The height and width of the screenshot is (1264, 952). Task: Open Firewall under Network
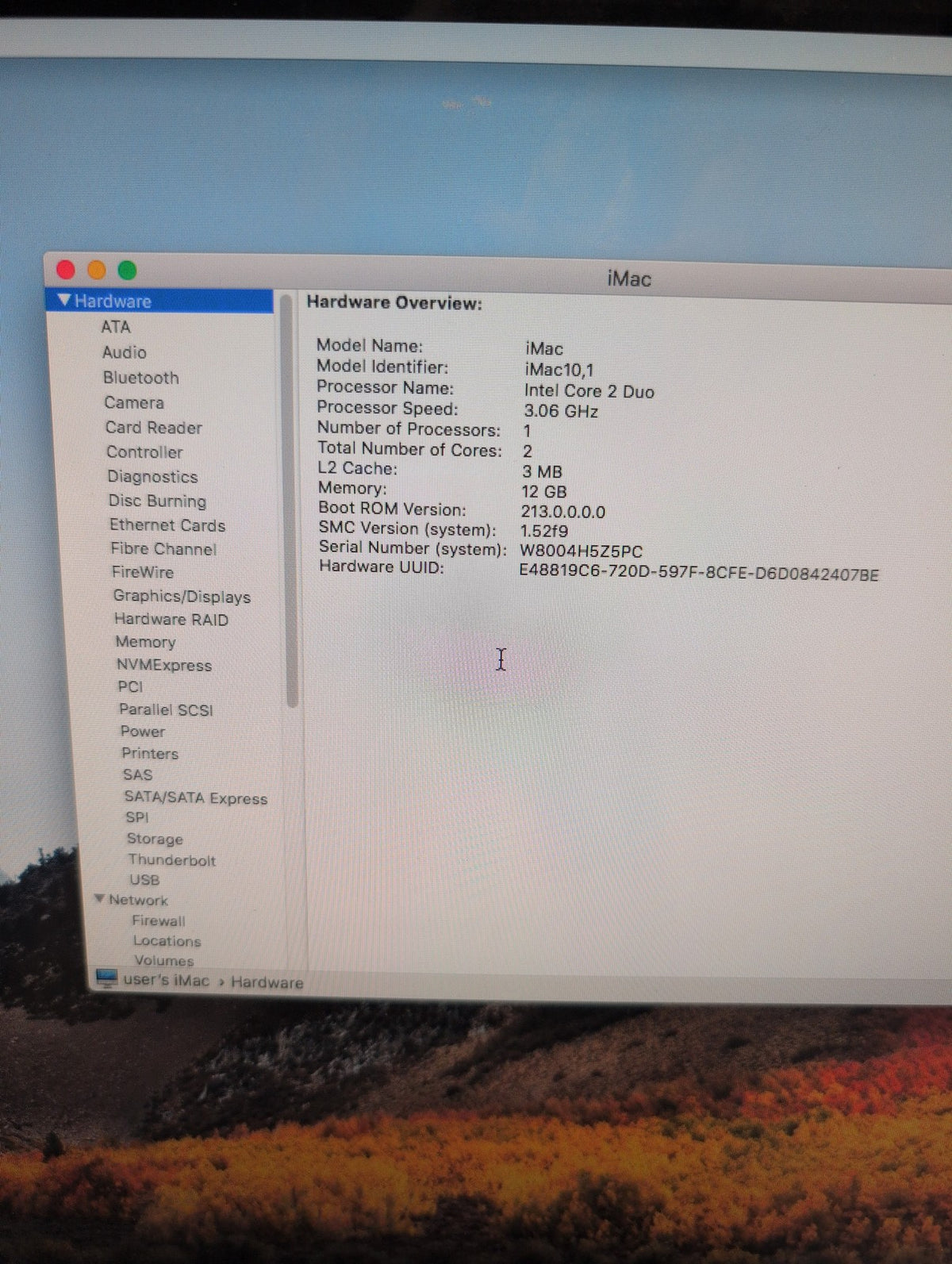(159, 920)
